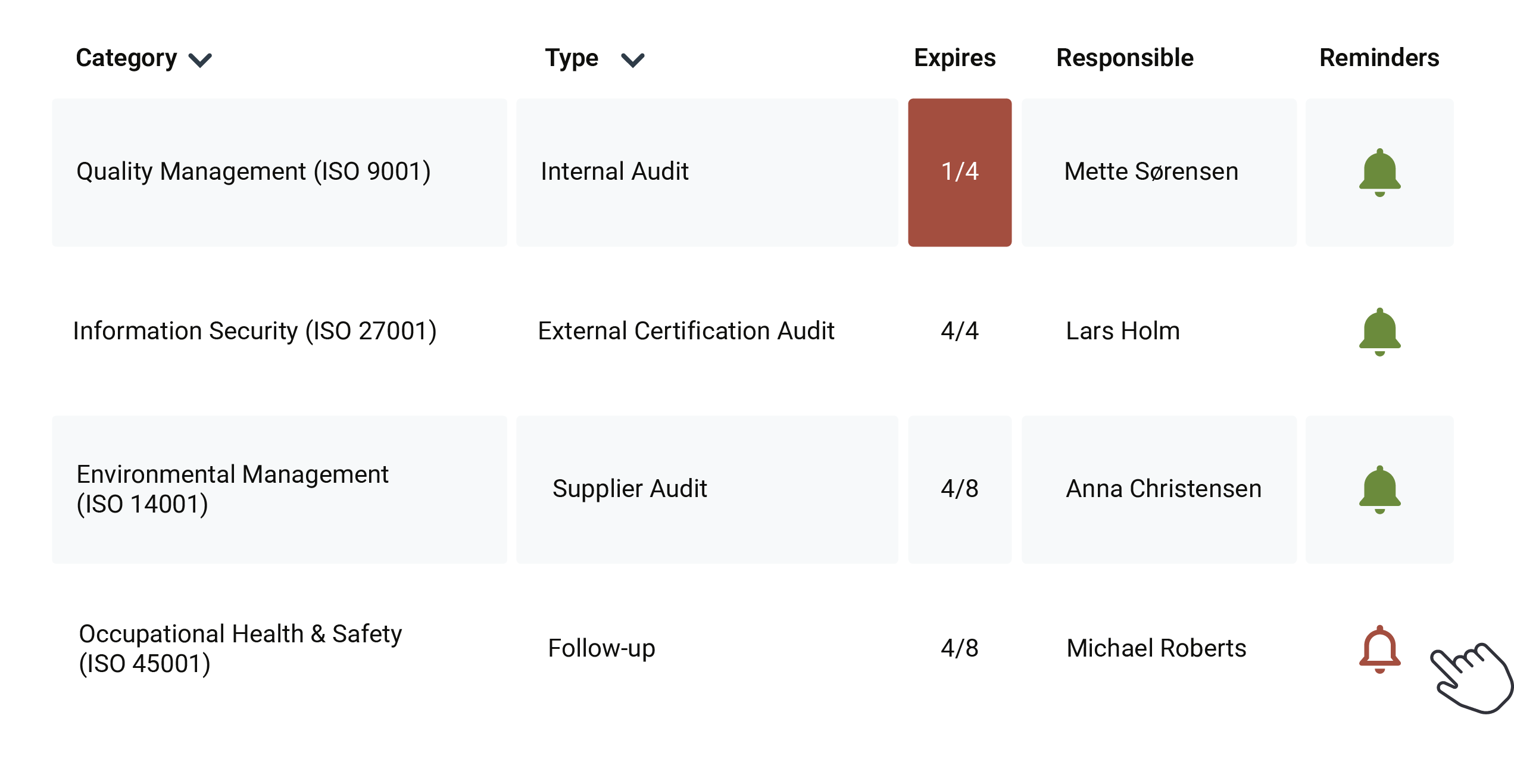Click the green reminder bell for Lars Holm
This screenshot has height=784, width=1514.
[x=1379, y=332]
